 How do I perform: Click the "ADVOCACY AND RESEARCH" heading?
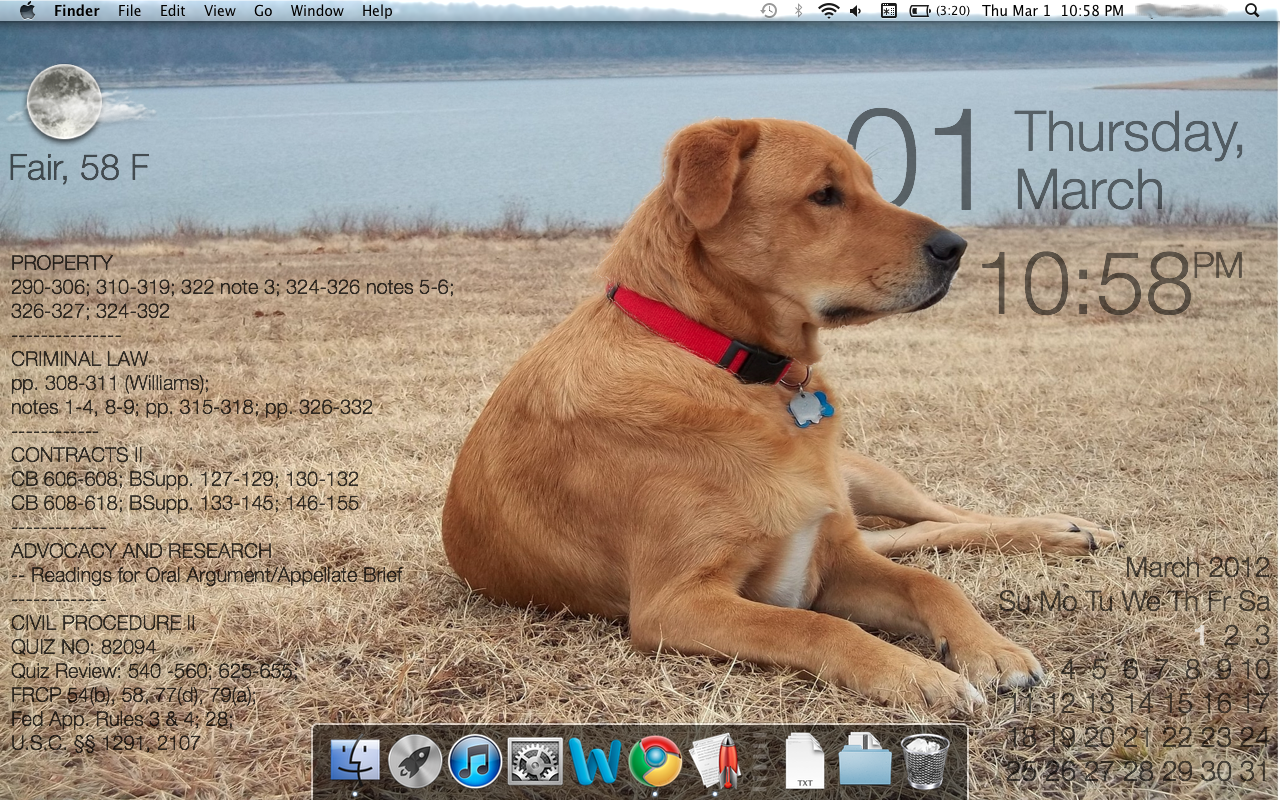pos(141,551)
